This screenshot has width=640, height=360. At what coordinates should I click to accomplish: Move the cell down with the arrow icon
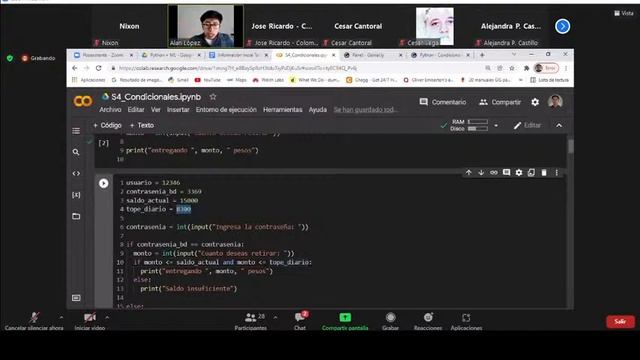[x=481, y=173]
